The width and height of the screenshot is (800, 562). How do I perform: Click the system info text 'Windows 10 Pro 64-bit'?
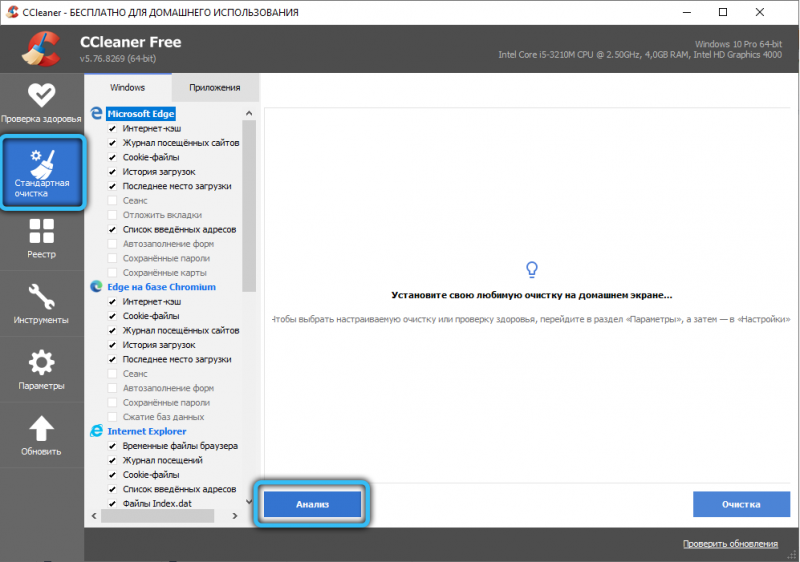[738, 44]
